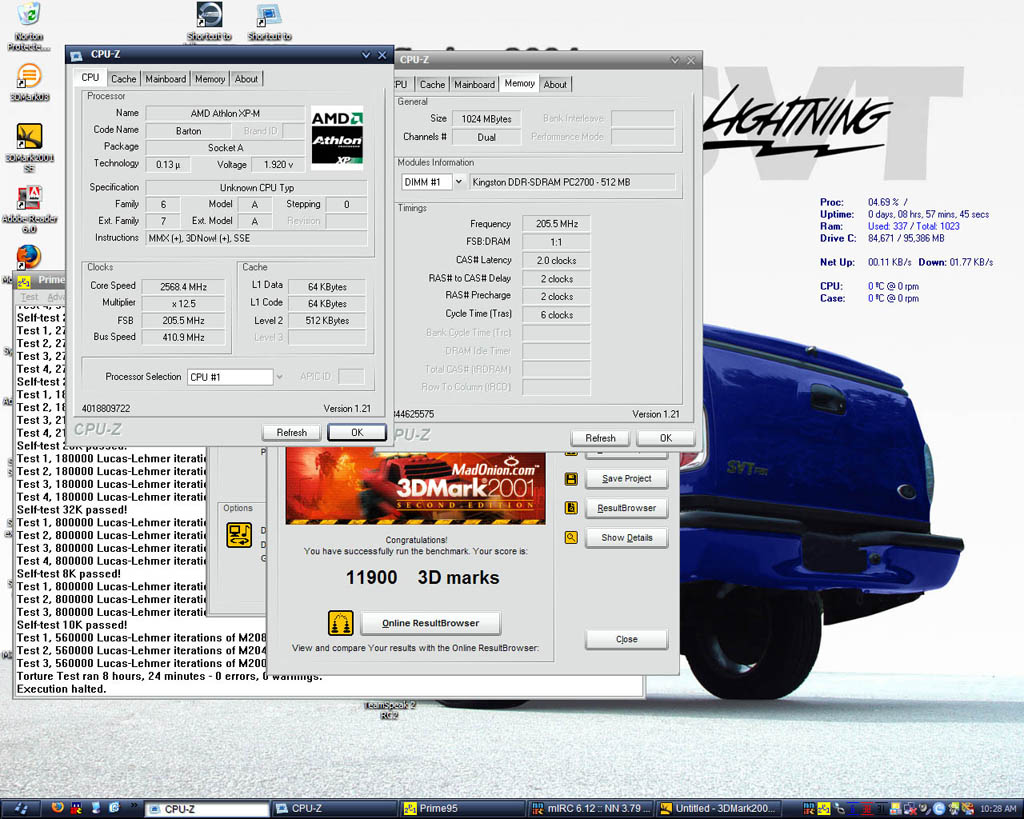
Task: Close the 3DMark score dialog with Close
Action: pos(626,639)
